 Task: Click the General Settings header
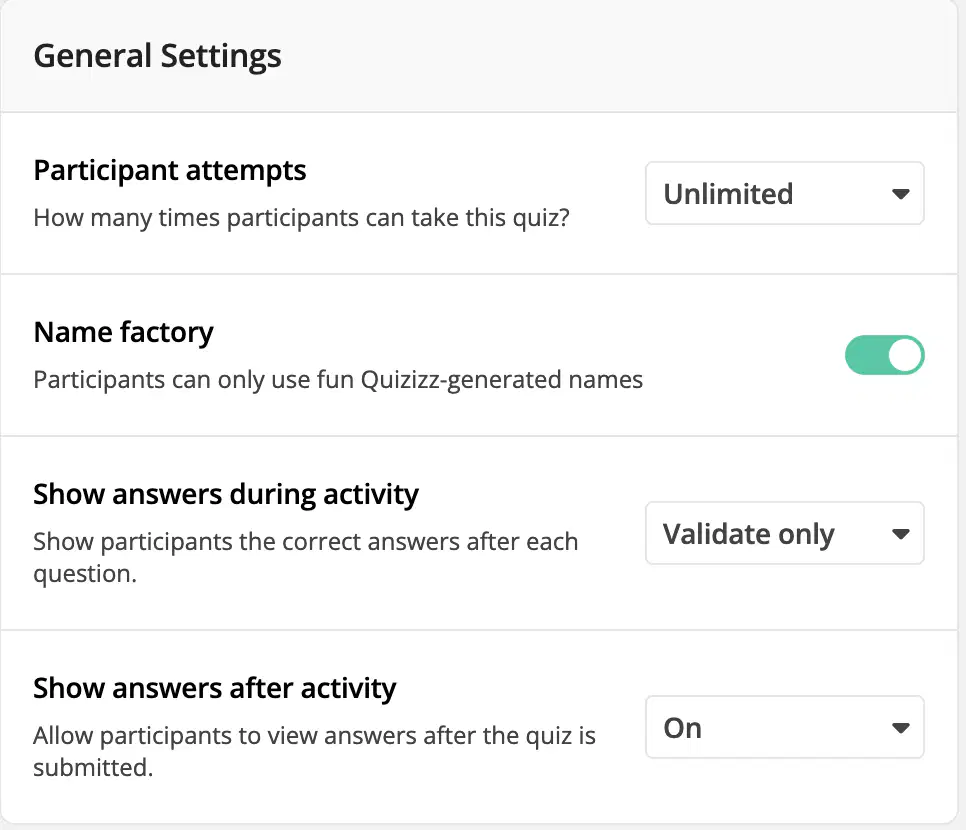157,56
